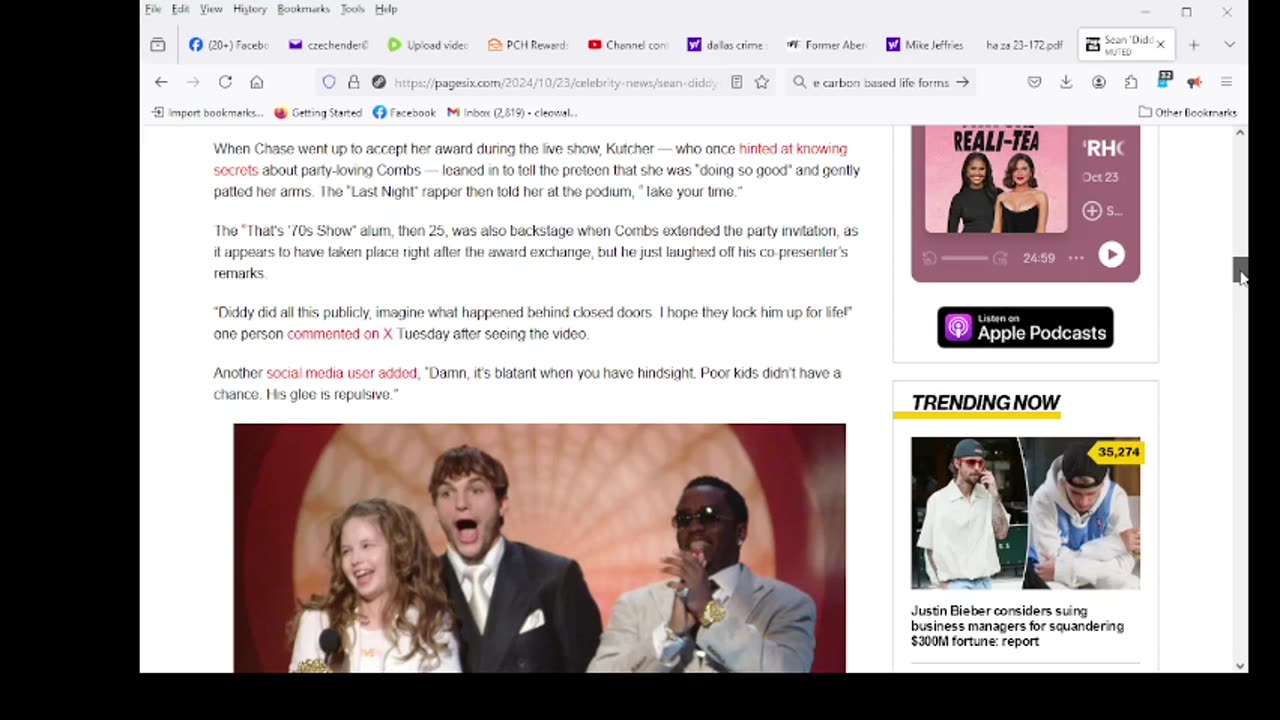This screenshot has height=720, width=1280.
Task: Open the podcast player more options dots
Action: point(1076,258)
